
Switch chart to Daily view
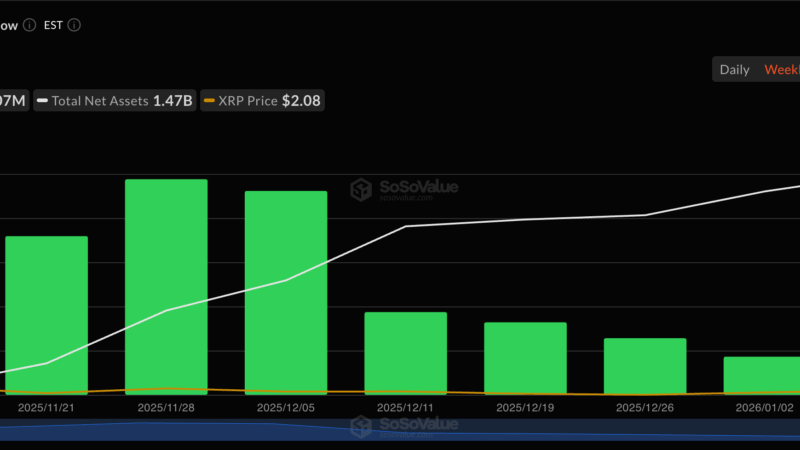coord(734,69)
